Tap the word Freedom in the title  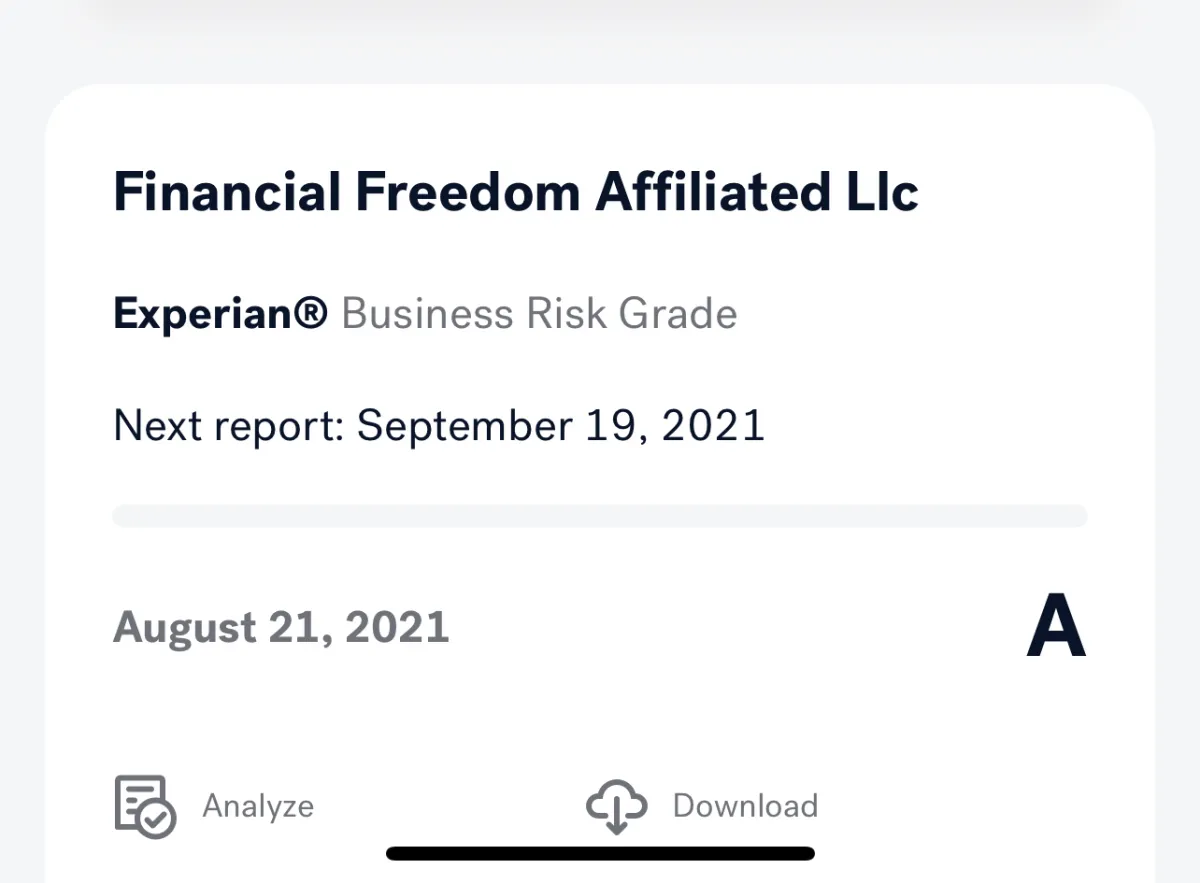(x=467, y=192)
